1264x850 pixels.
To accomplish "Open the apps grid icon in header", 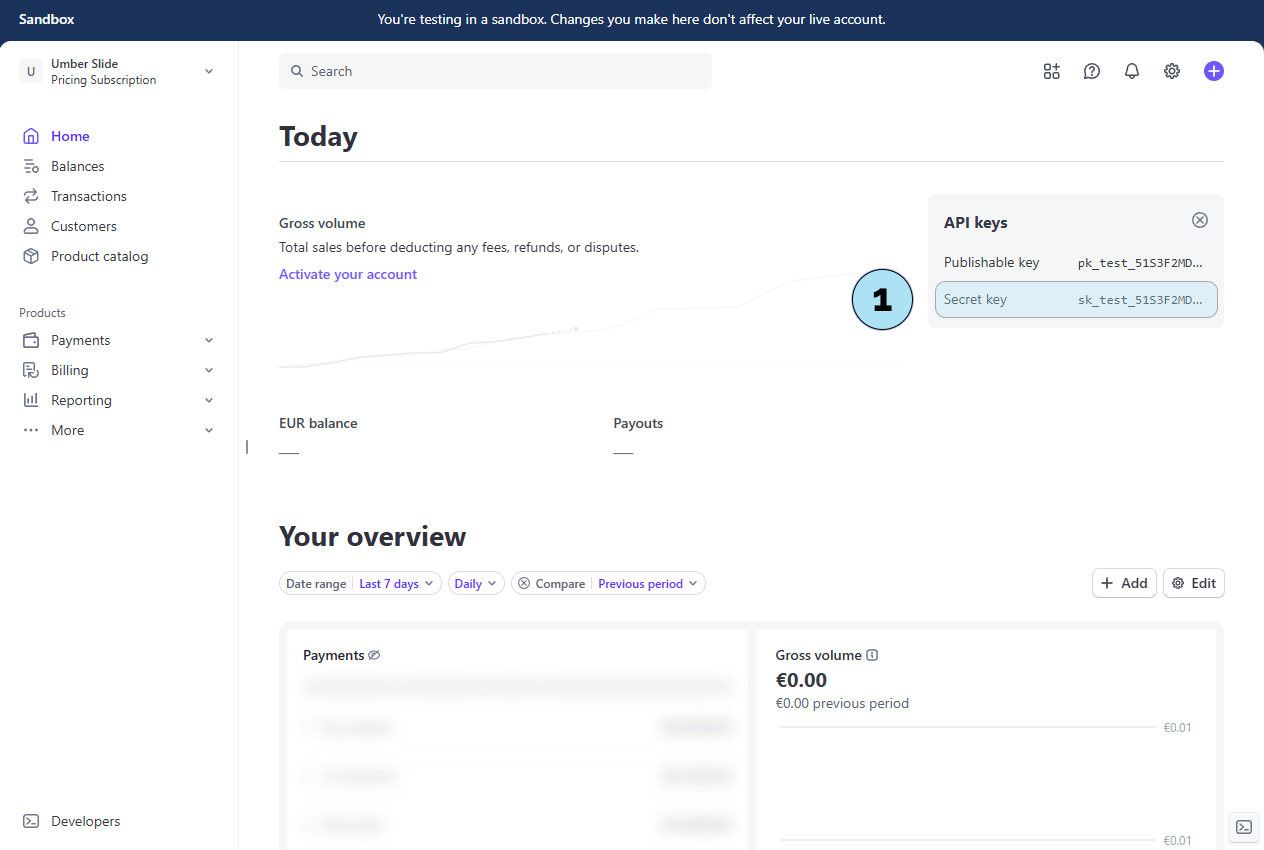I will point(1051,71).
